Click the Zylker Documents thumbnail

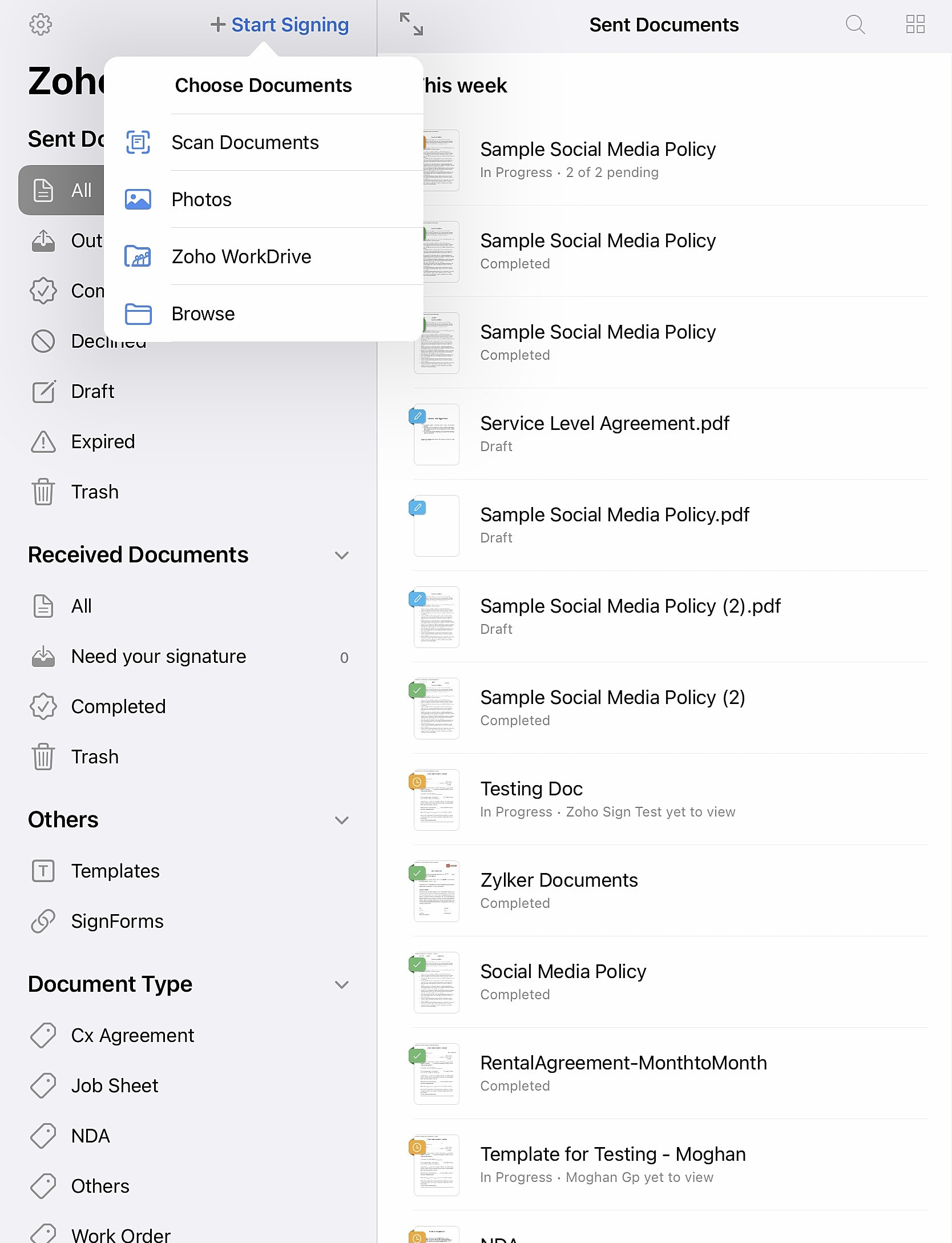coord(437,891)
